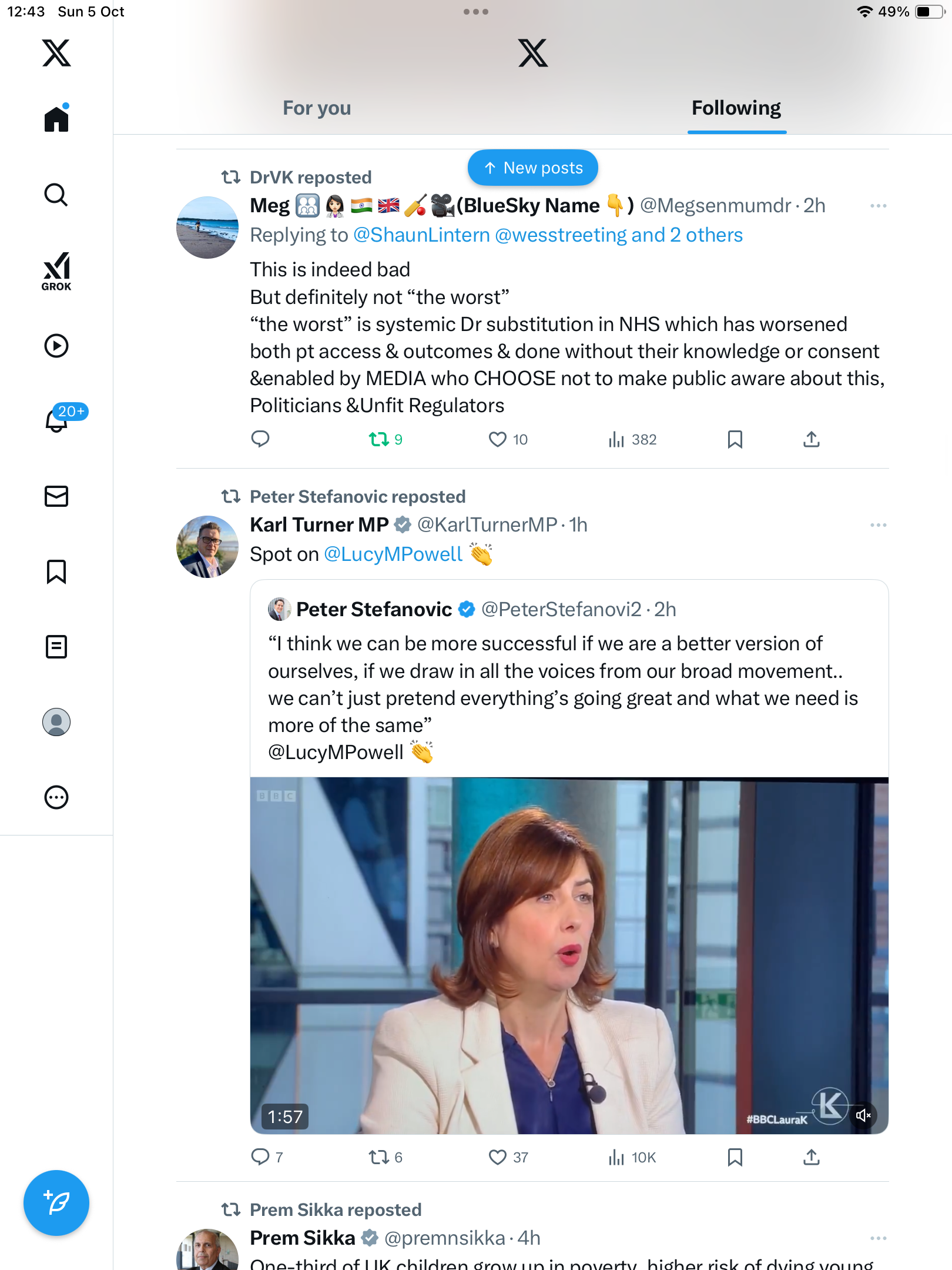Open Karl Turner MP's profile picture
The width and height of the screenshot is (952, 1270).
[x=207, y=547]
